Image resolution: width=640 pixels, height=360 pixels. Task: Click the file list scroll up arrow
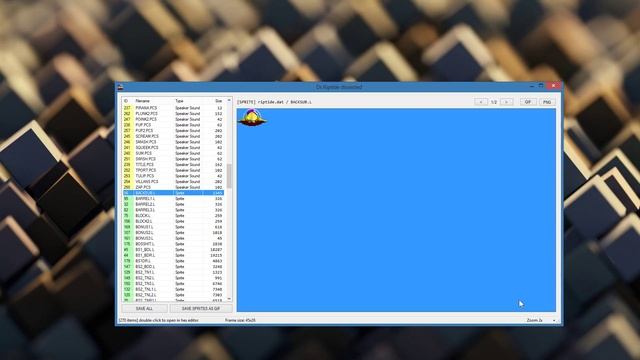tap(229, 100)
